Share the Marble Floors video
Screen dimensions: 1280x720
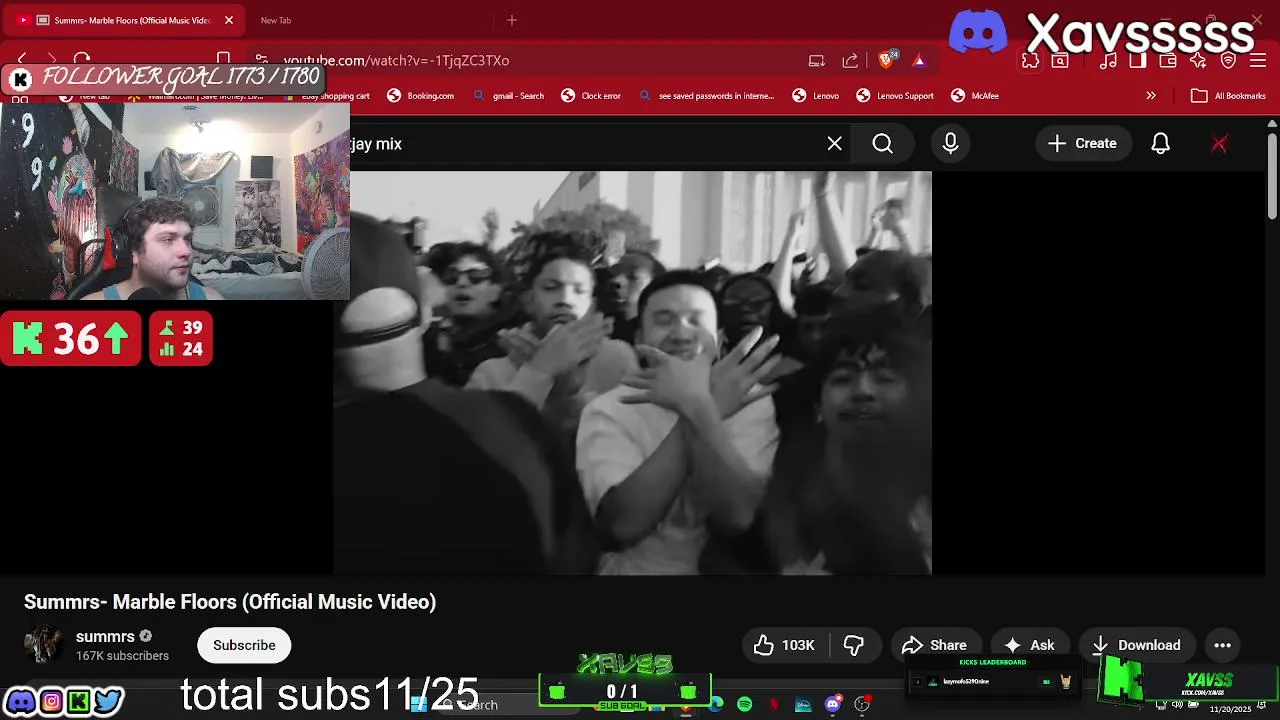[934, 645]
